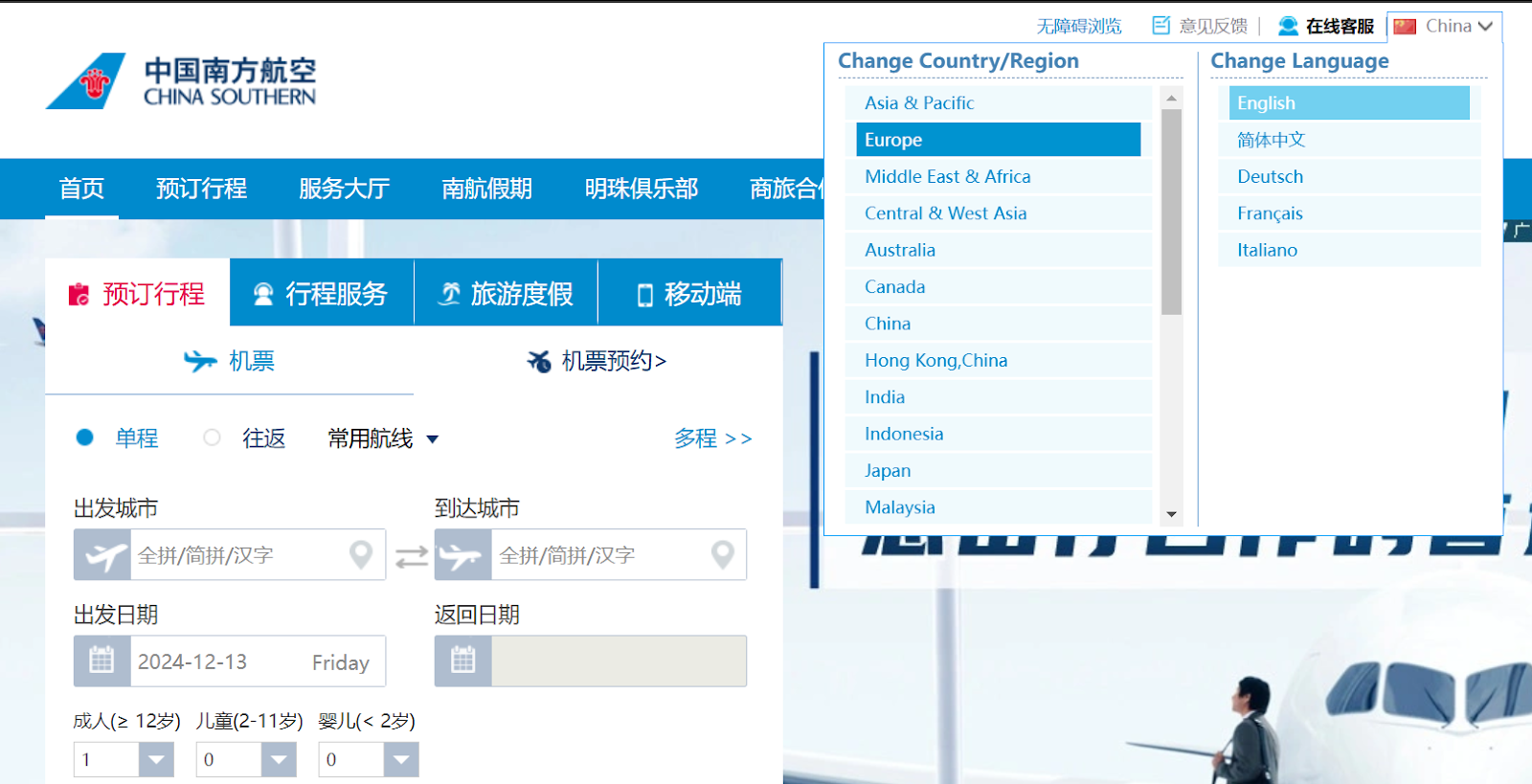The image size is (1532, 784).
Task: Switch to the 行程服务 tab
Action: tap(322, 293)
